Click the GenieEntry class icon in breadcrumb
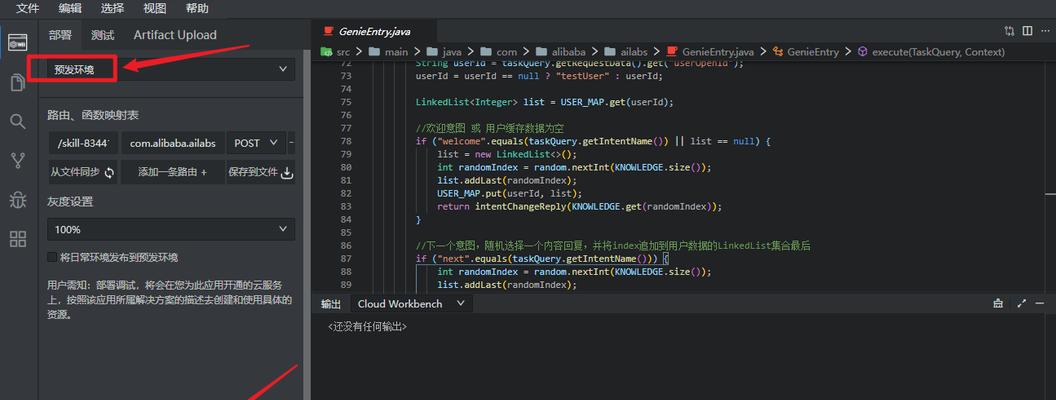1056x400 pixels. (778, 51)
